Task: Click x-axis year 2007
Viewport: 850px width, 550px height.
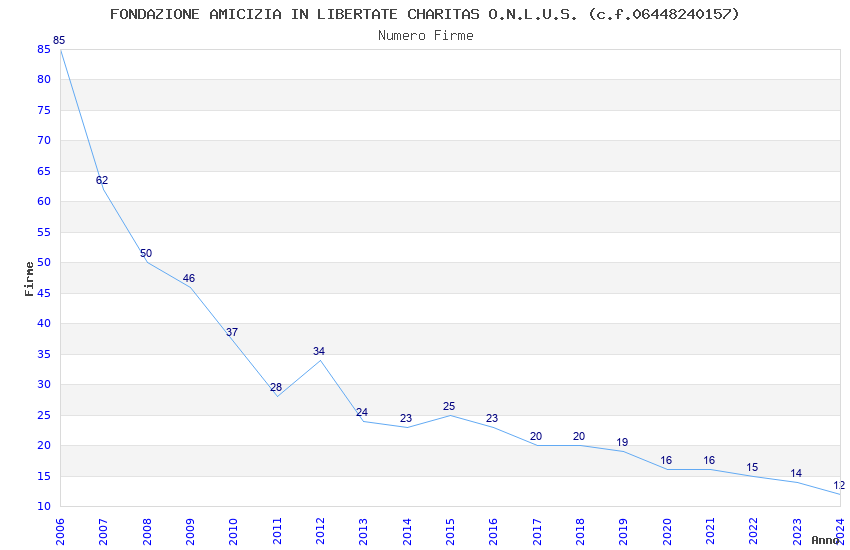Action: (104, 531)
